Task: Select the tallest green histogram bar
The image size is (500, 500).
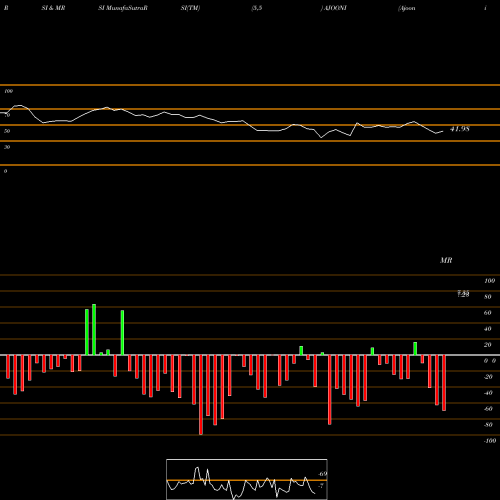Action: coord(94,330)
